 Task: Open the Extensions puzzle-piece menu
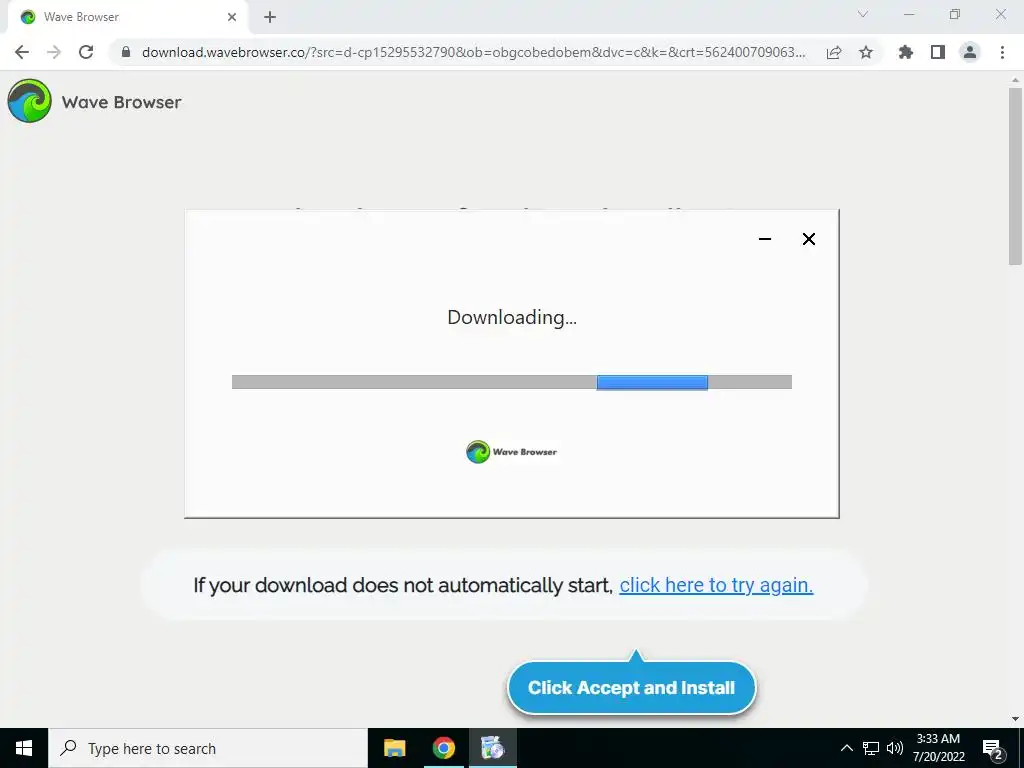906,52
